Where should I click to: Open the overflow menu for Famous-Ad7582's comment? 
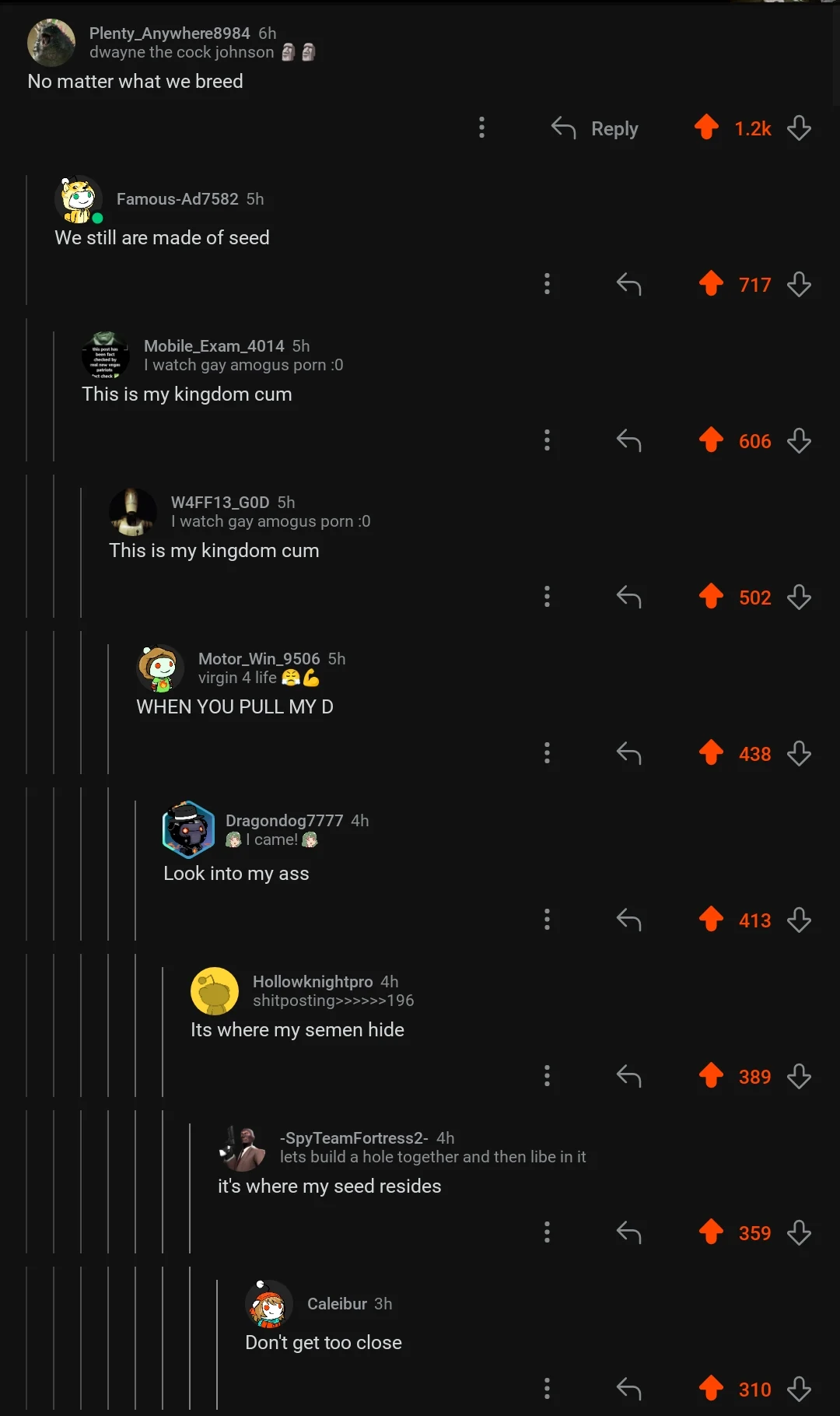[547, 284]
